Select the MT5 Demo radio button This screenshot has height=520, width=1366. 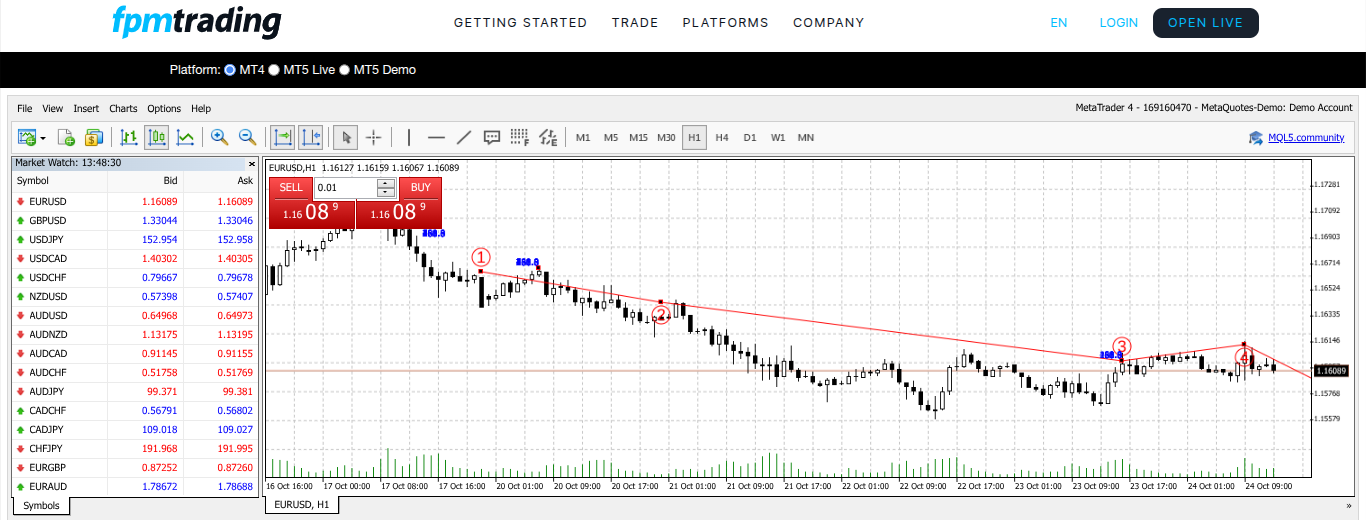pos(345,70)
